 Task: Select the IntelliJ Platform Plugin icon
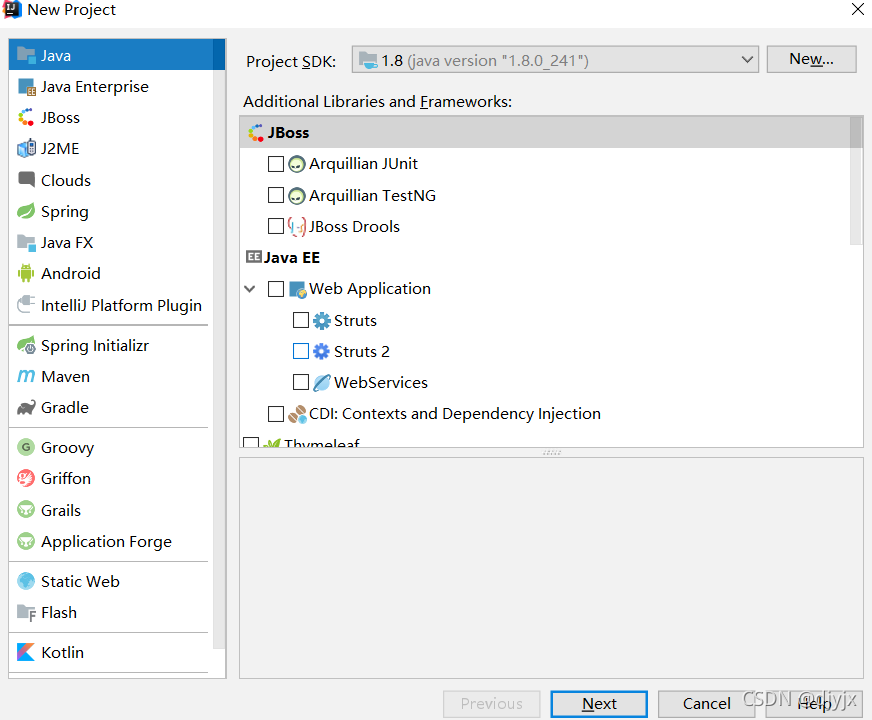[x=26, y=305]
